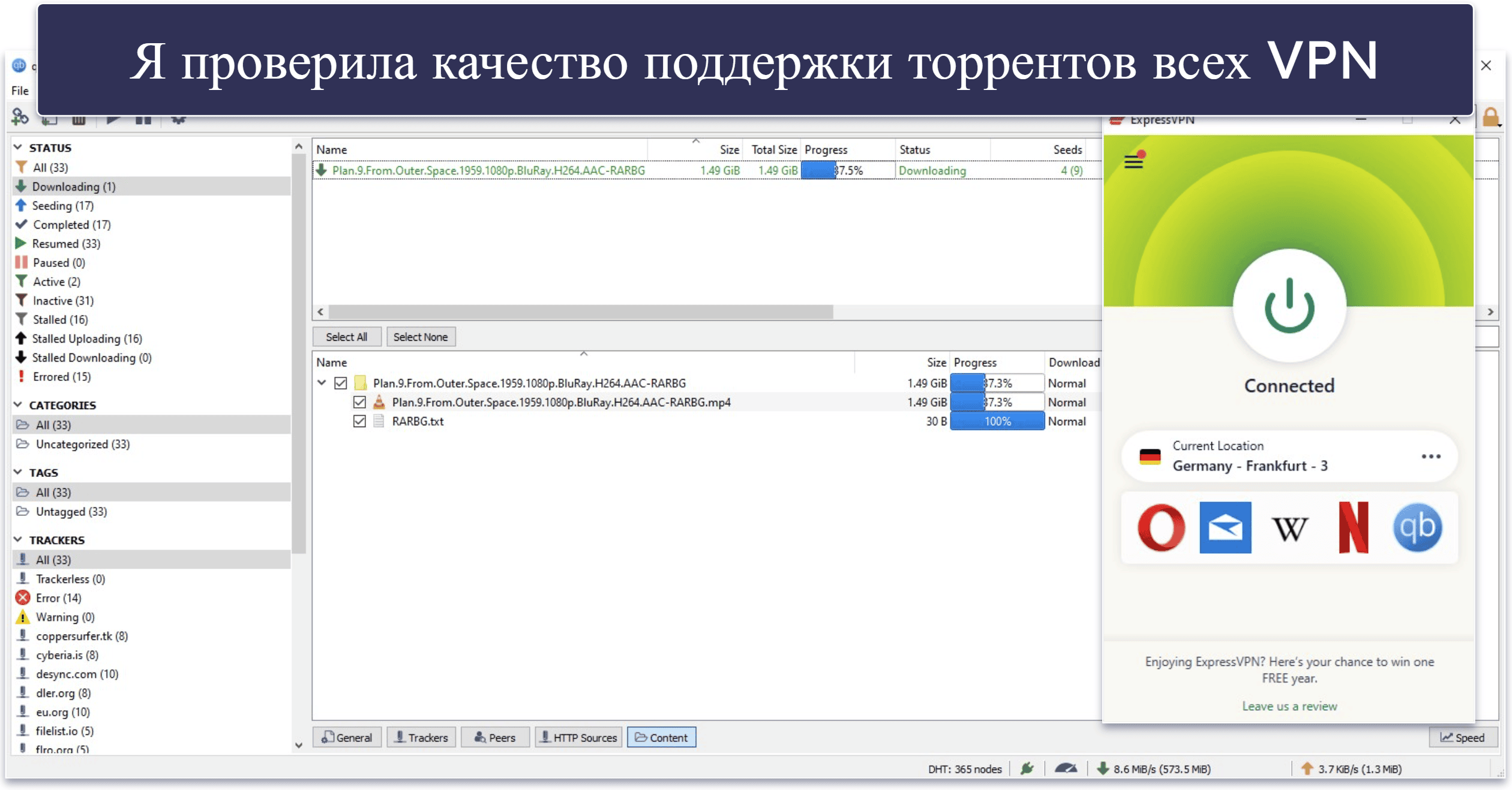Viewport: 1512px width, 790px height.
Task: Collapse the STATUS section in sidebar
Action: click(x=18, y=147)
